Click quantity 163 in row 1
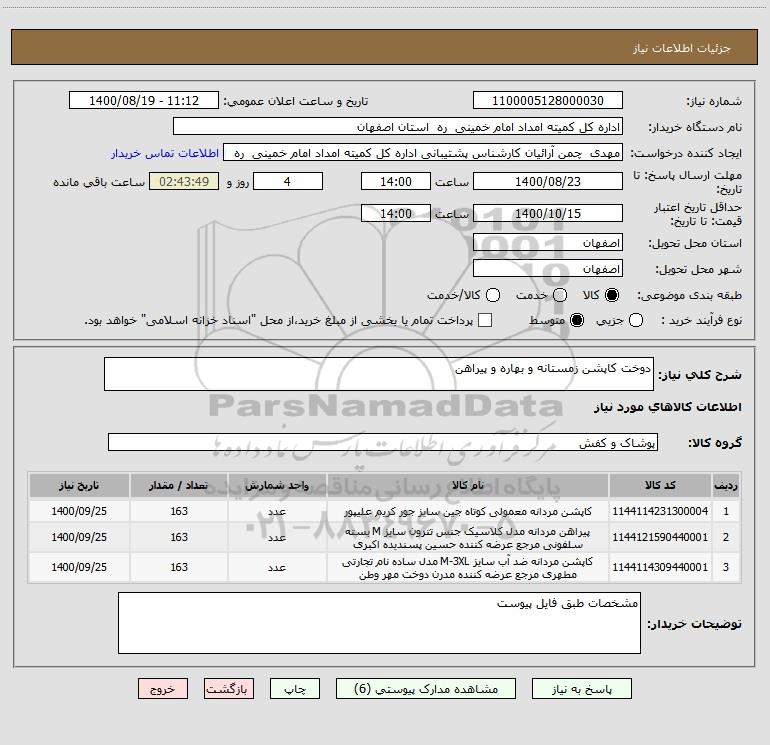The image size is (770, 745). [179, 511]
